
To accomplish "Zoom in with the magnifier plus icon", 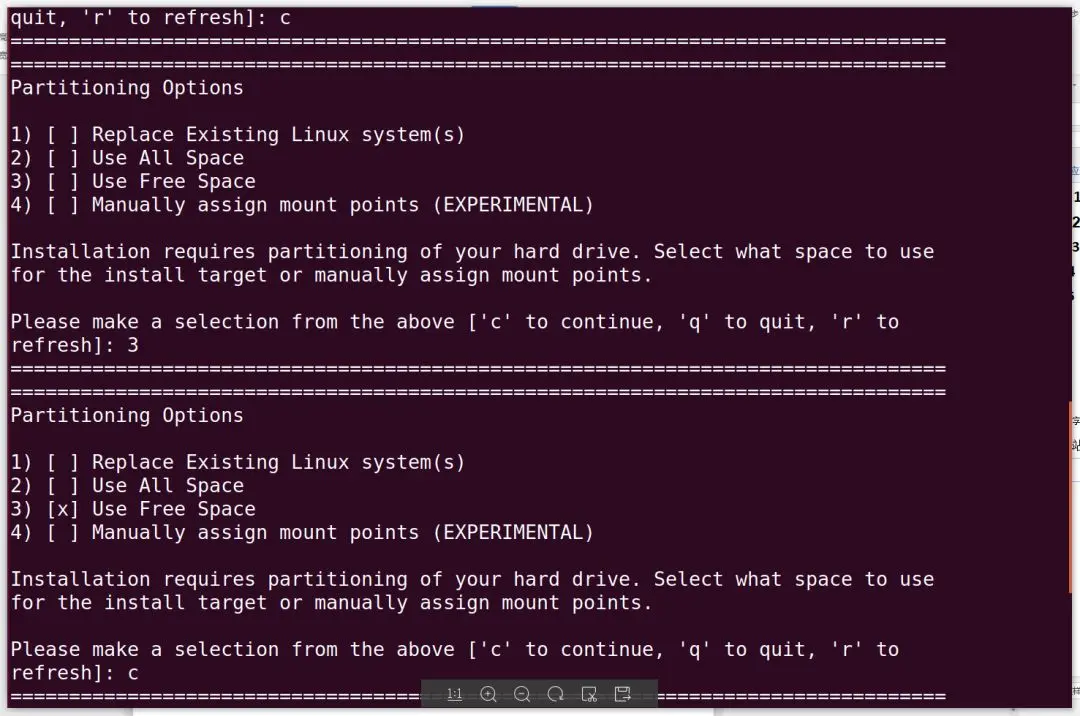I will coord(488,694).
